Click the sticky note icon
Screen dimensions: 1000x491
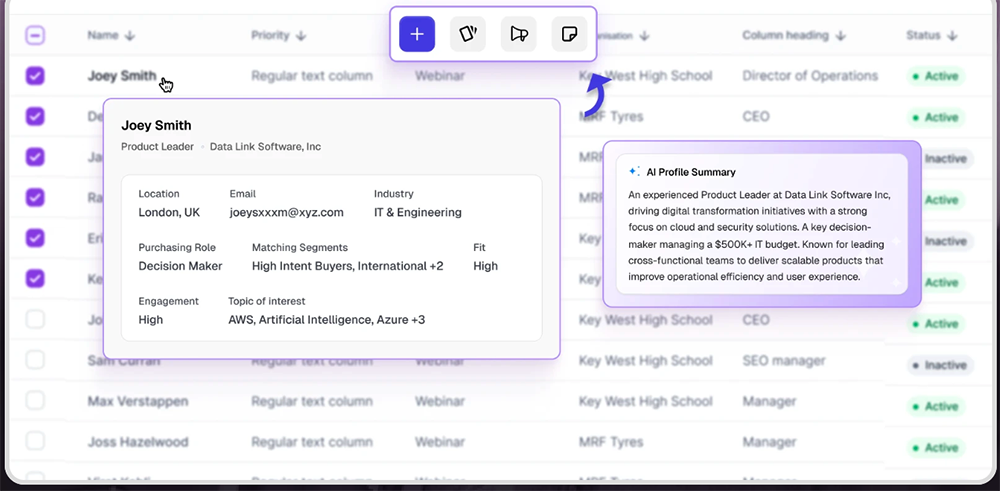569,34
